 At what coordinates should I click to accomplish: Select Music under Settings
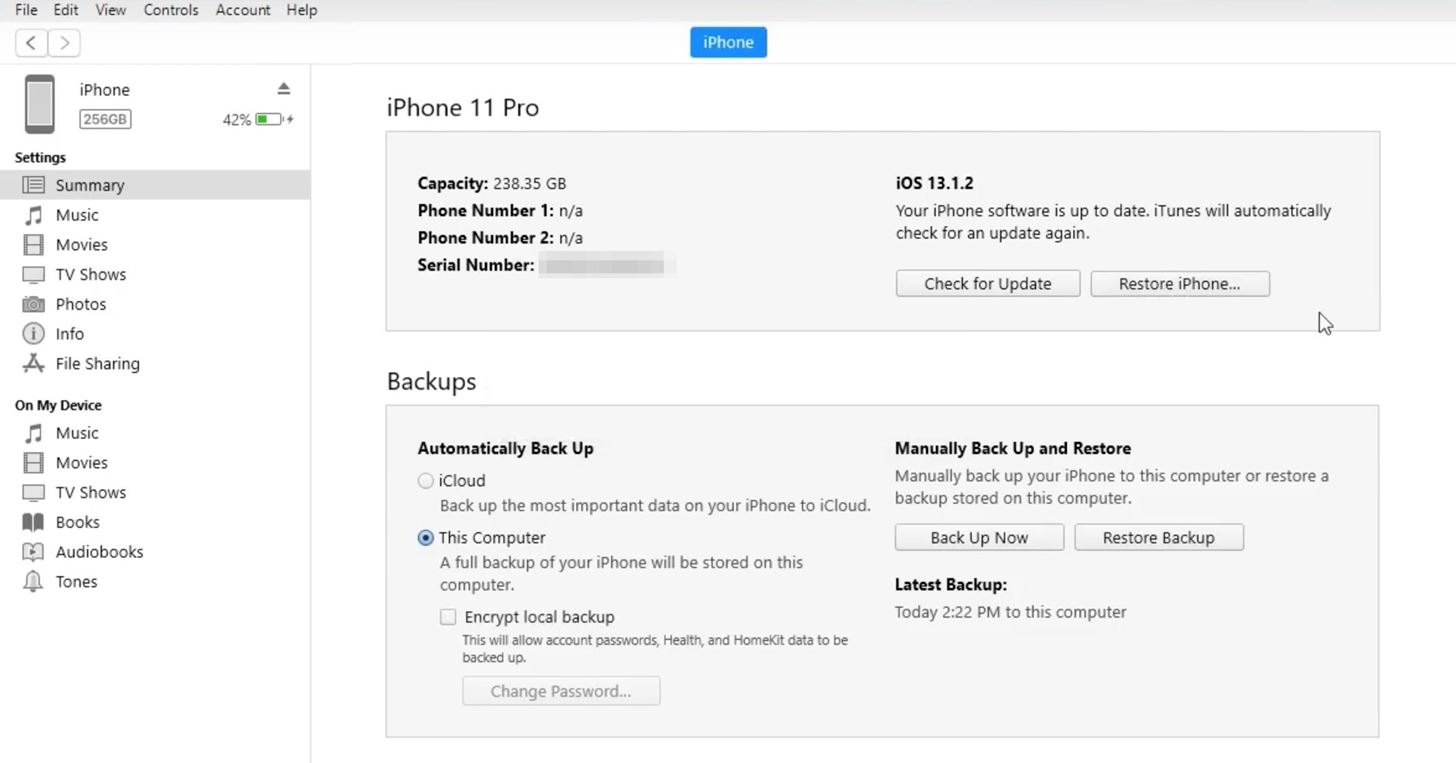click(78, 214)
